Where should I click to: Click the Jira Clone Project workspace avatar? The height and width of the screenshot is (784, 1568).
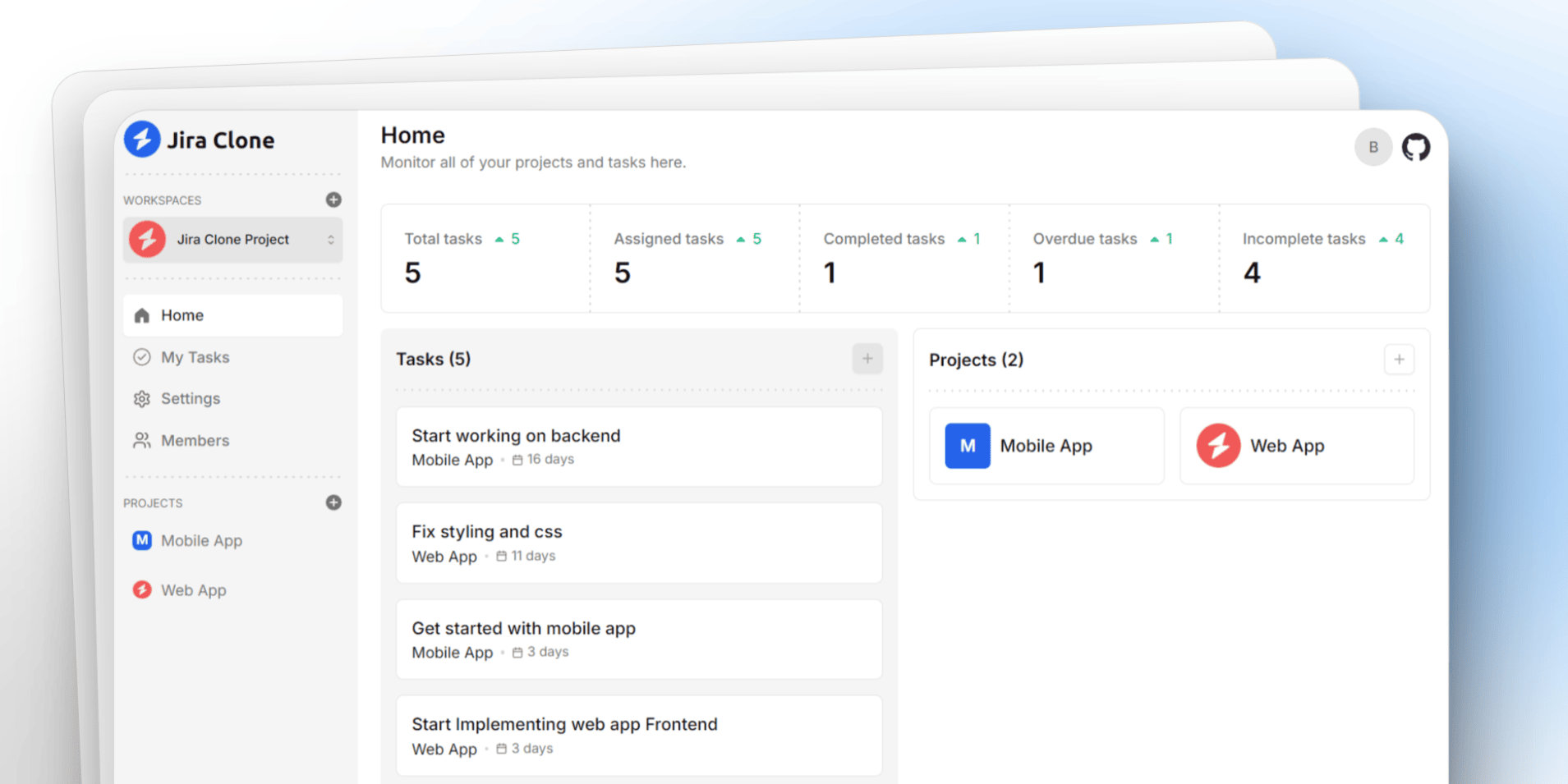[x=147, y=240]
